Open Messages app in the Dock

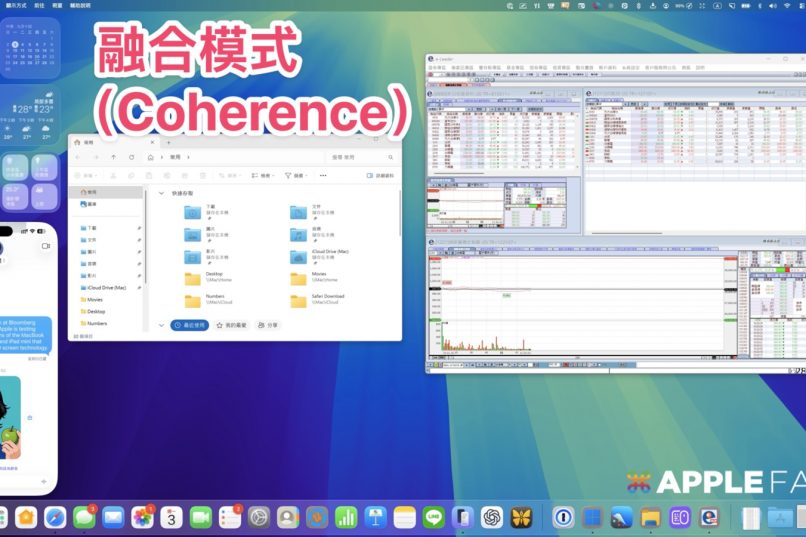pyautogui.click(x=85, y=517)
